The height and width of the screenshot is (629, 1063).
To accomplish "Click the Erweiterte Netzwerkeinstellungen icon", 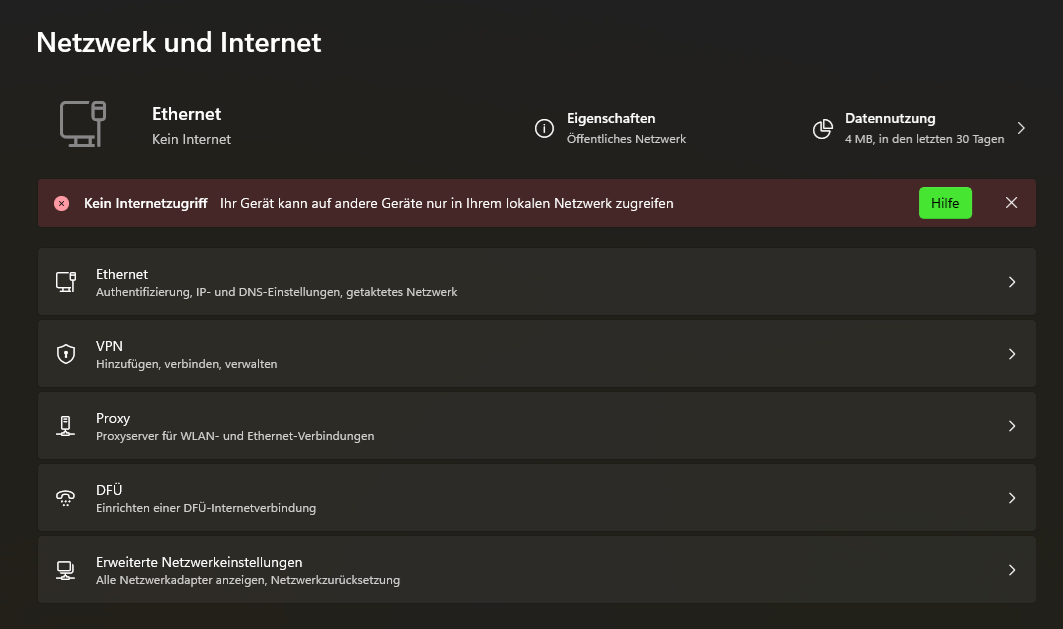I will coord(66,570).
